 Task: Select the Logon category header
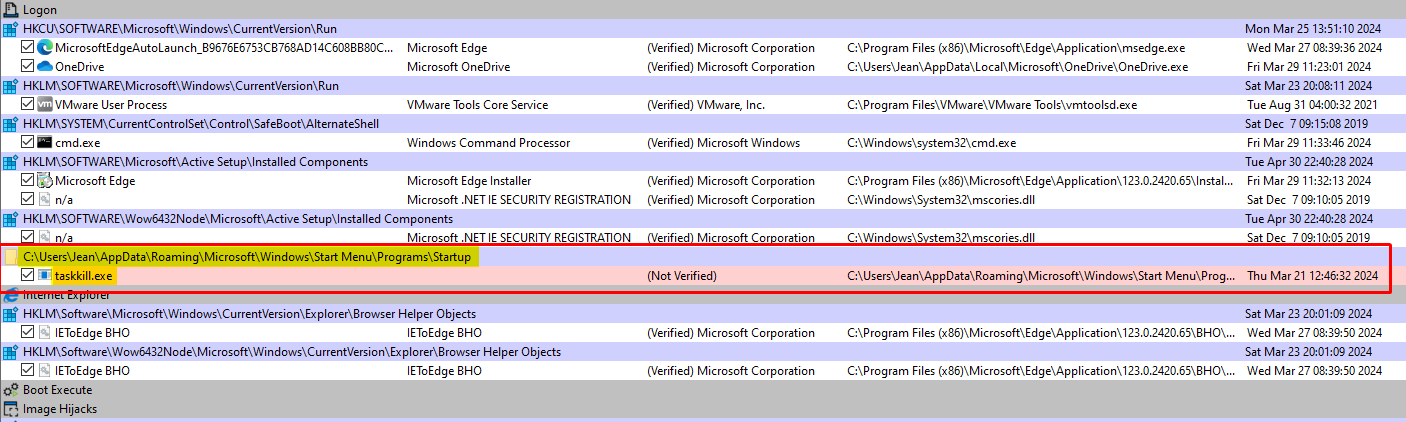[x=703, y=9]
